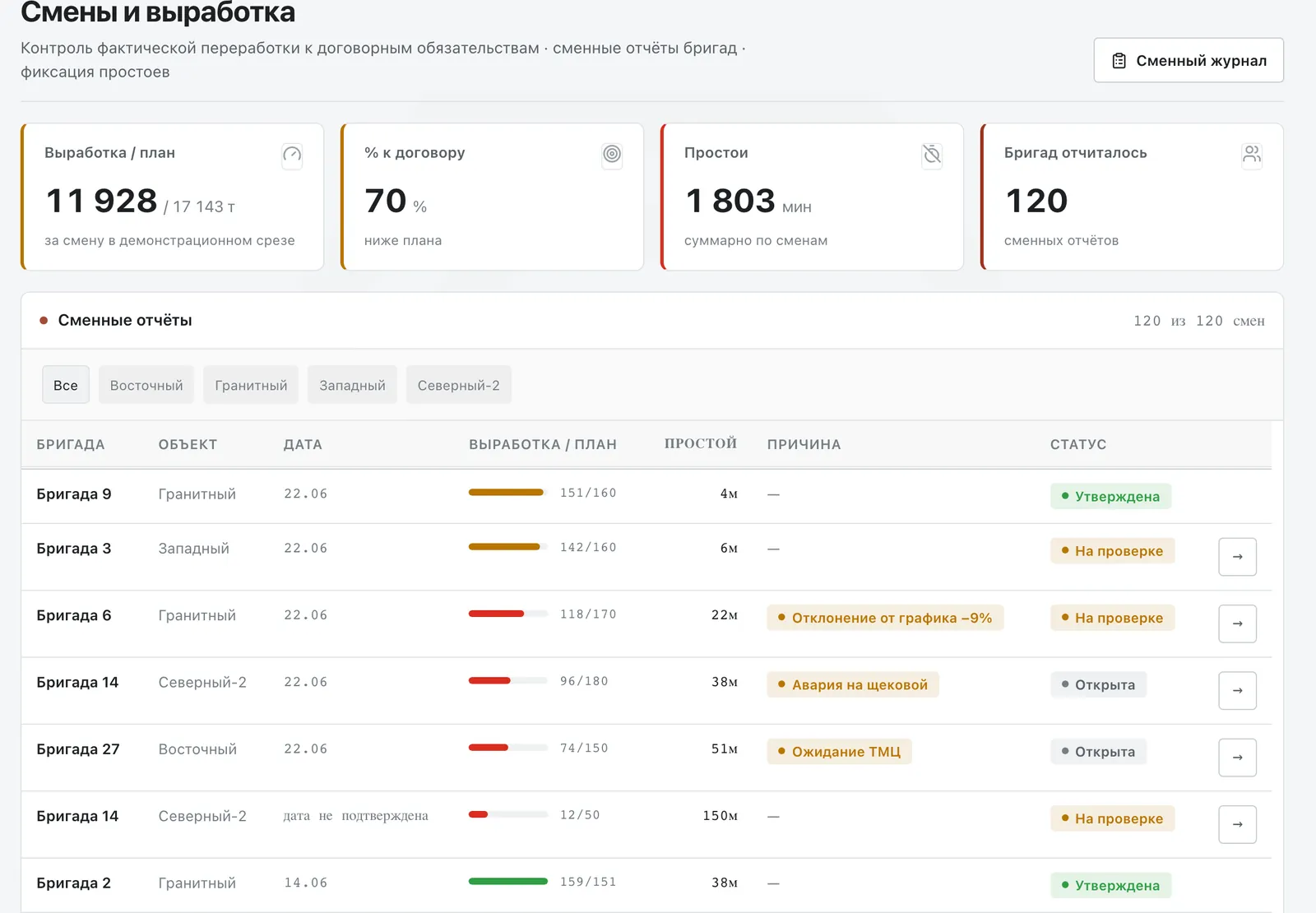This screenshot has height=913, width=1316.
Task: Click the ПРОСТОЙ column header
Action: pos(701,443)
